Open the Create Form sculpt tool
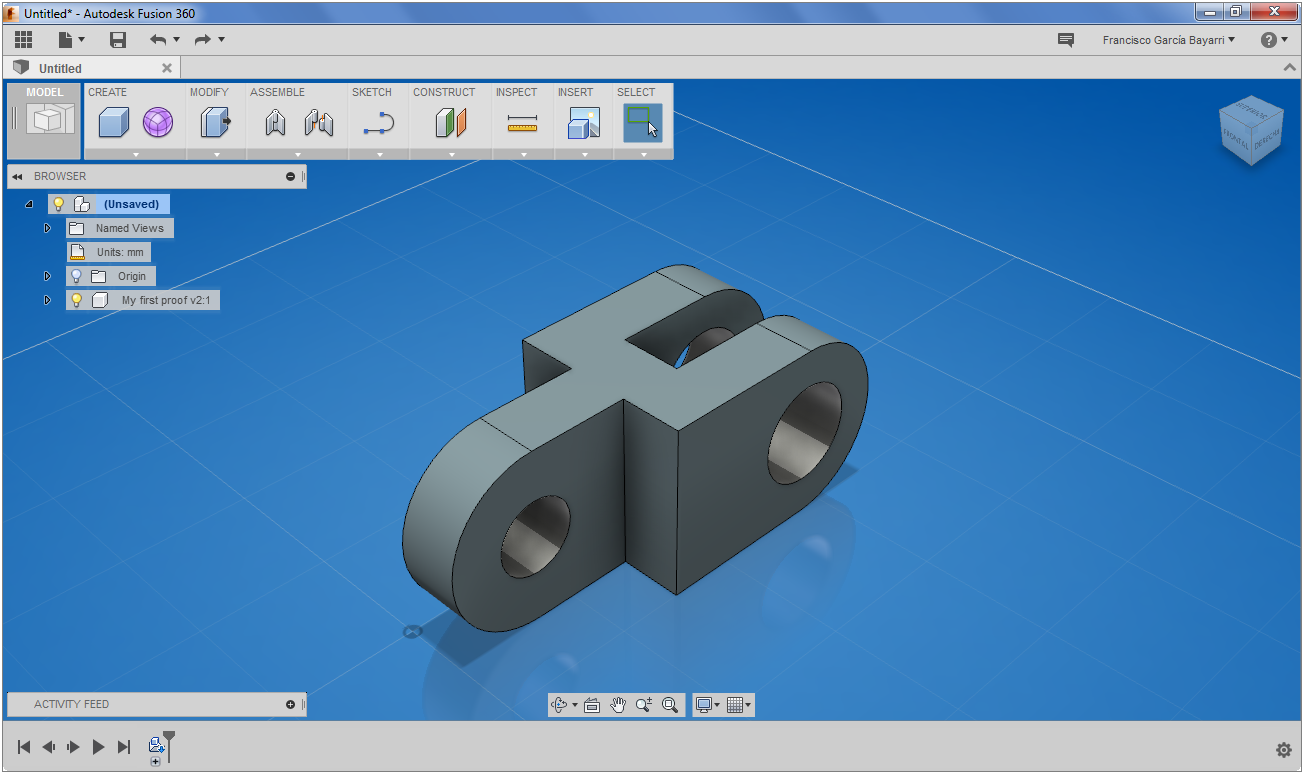This screenshot has width=1304, height=774. [158, 123]
